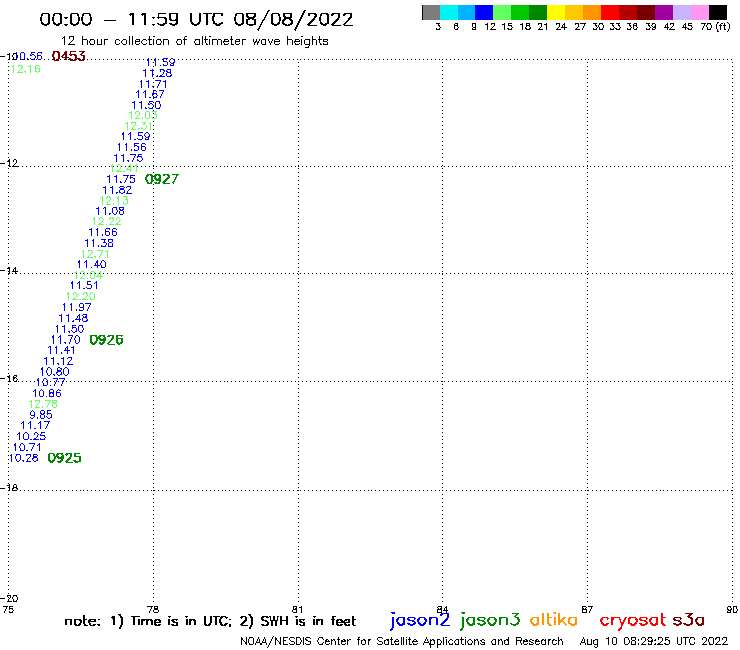Select the wave height value 11.41
The width and height of the screenshot is (740, 650).
pos(61,350)
